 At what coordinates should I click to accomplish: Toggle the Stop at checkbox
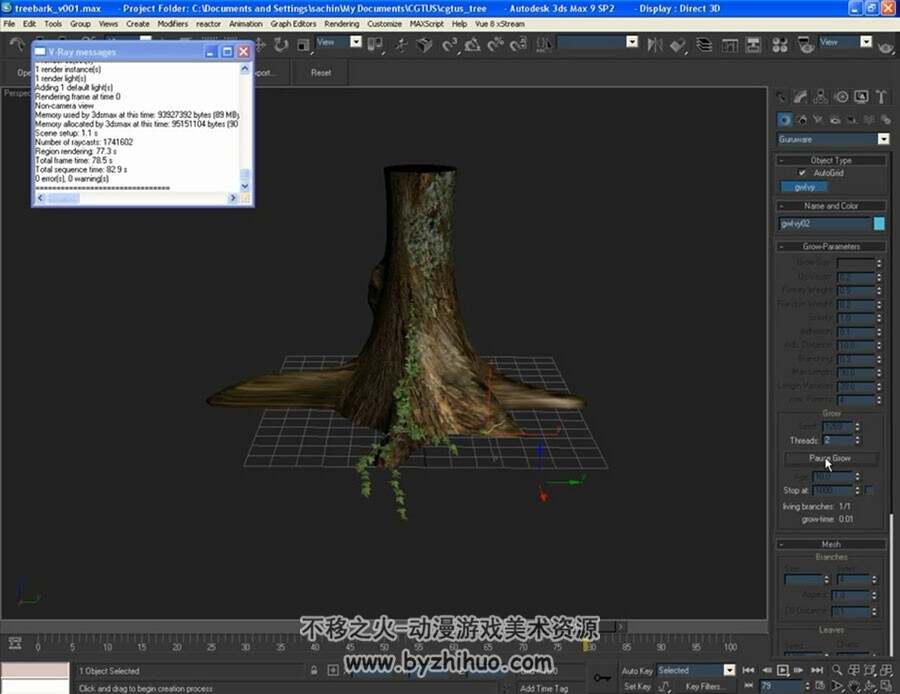coord(869,490)
